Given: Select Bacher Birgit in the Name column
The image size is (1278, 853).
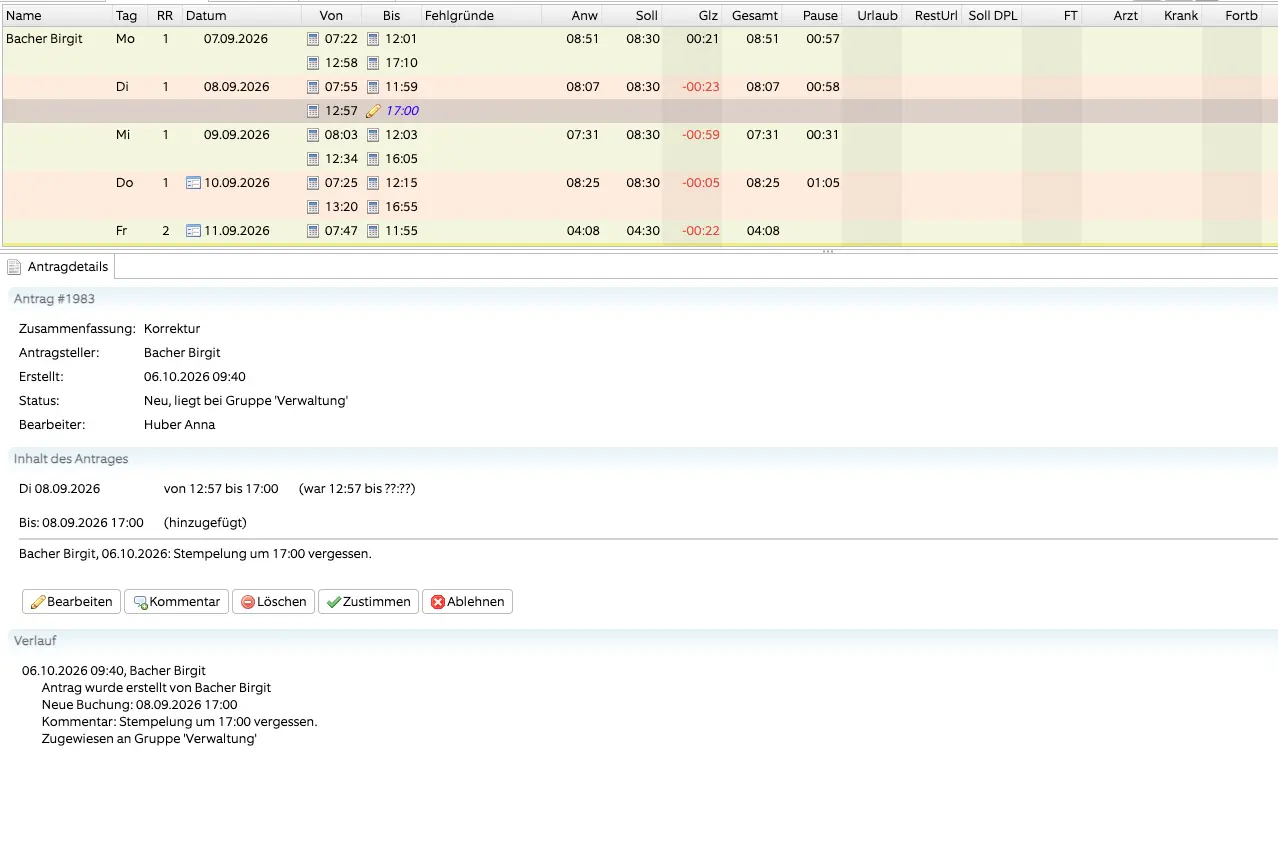Looking at the screenshot, I should coord(45,39).
